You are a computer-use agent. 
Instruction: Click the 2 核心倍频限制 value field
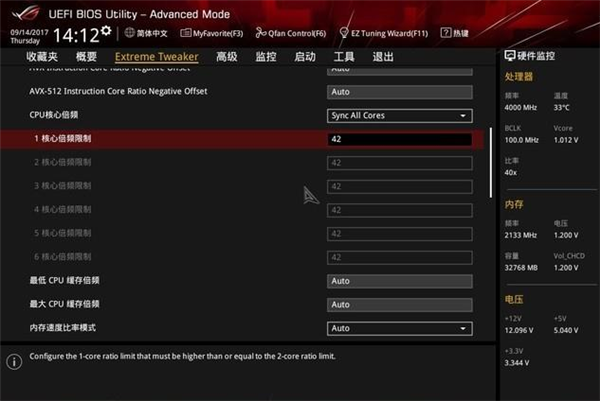[x=400, y=163]
